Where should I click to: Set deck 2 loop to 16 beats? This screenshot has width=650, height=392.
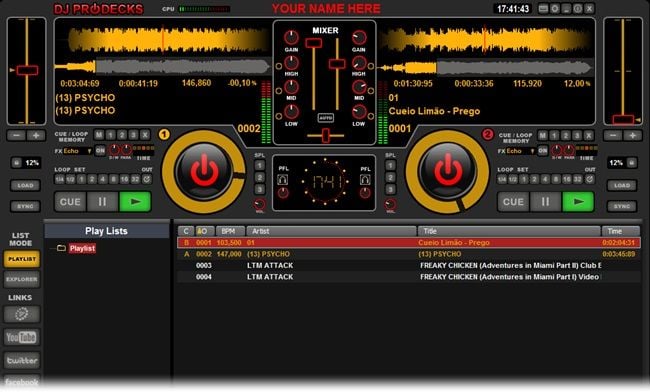pos(567,179)
